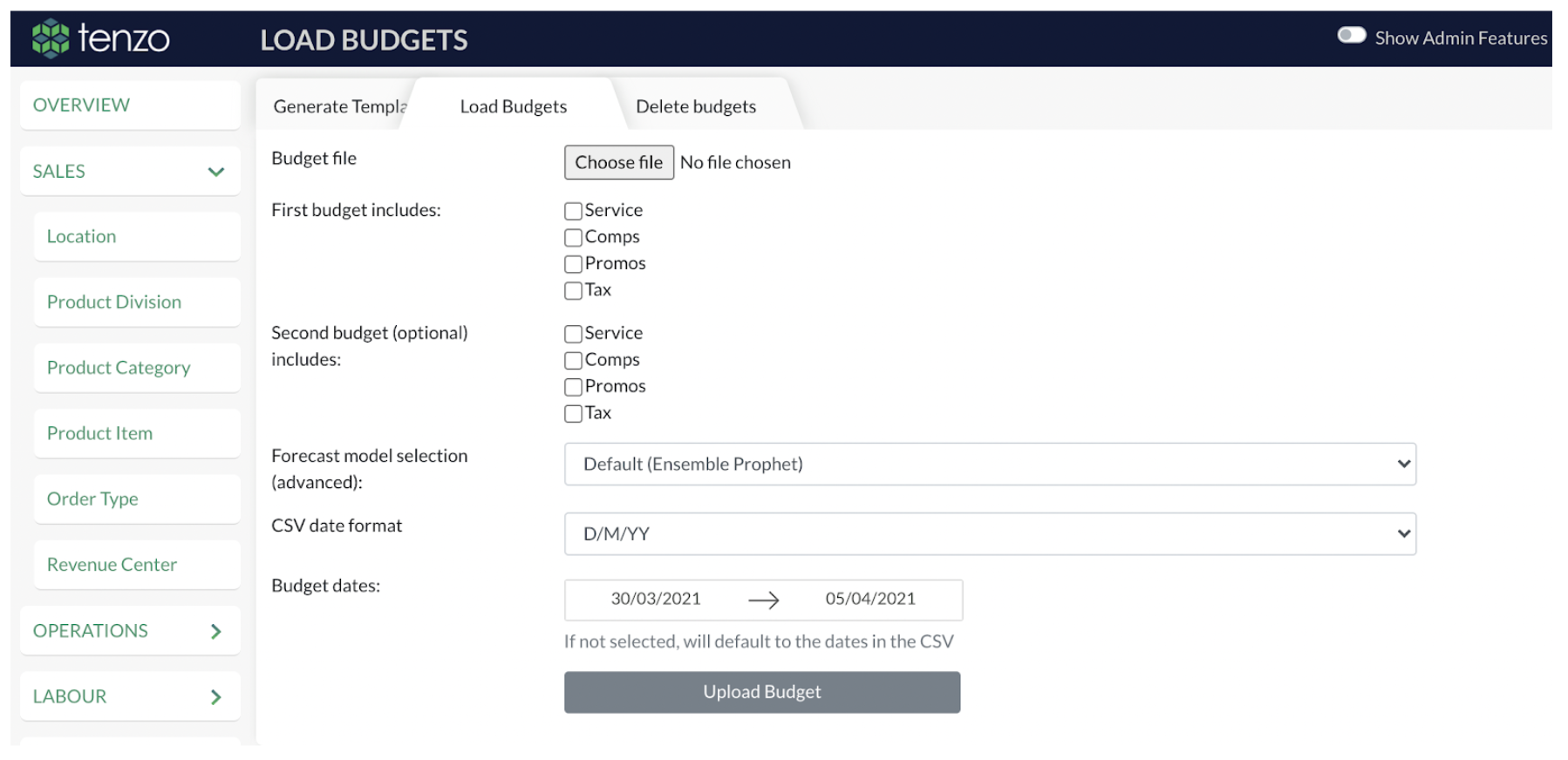This screenshot has height=760, width=1568.
Task: Click the Choose file button
Action: point(619,162)
